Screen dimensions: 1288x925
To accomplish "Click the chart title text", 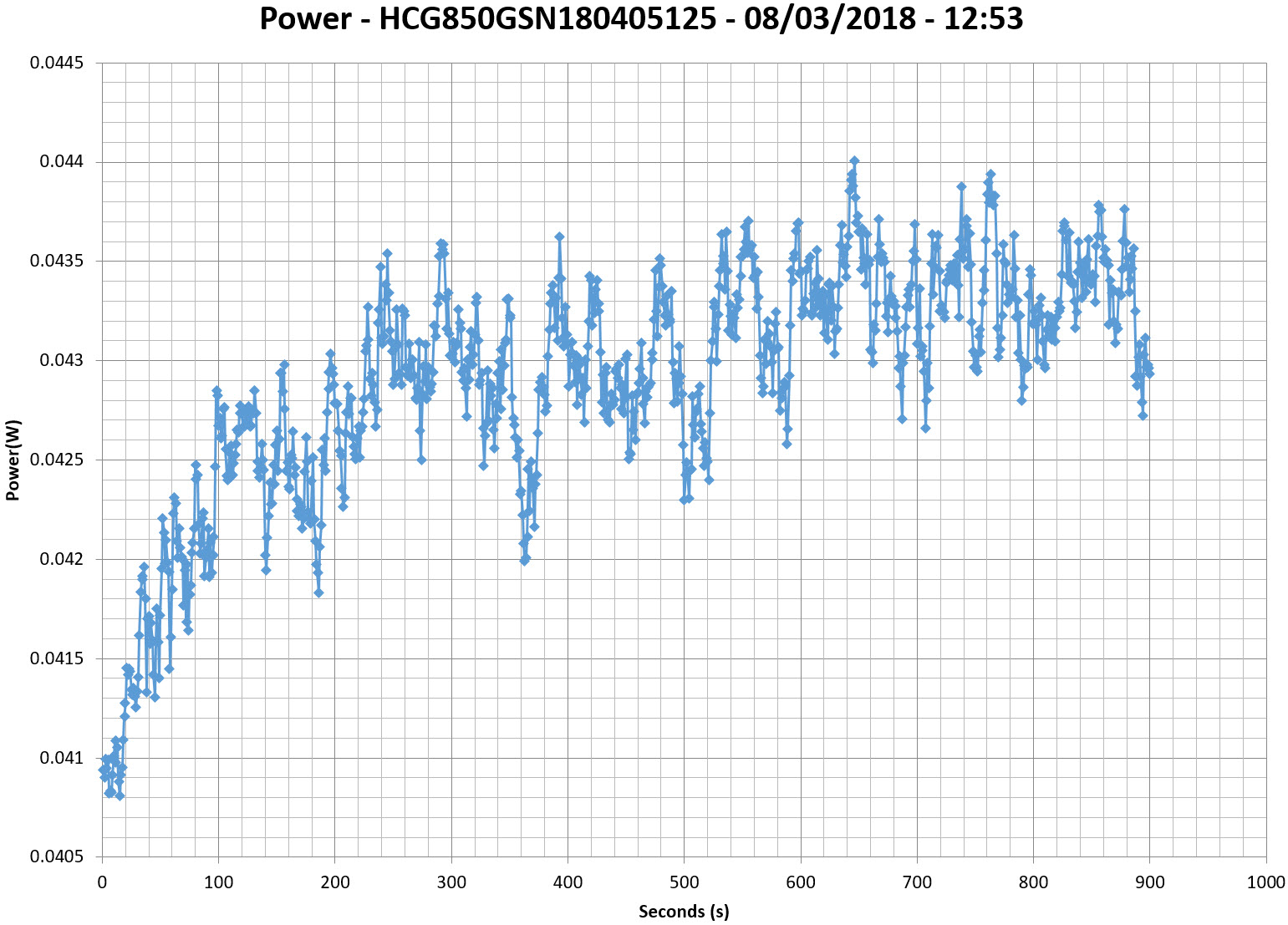I will (x=641, y=18).
